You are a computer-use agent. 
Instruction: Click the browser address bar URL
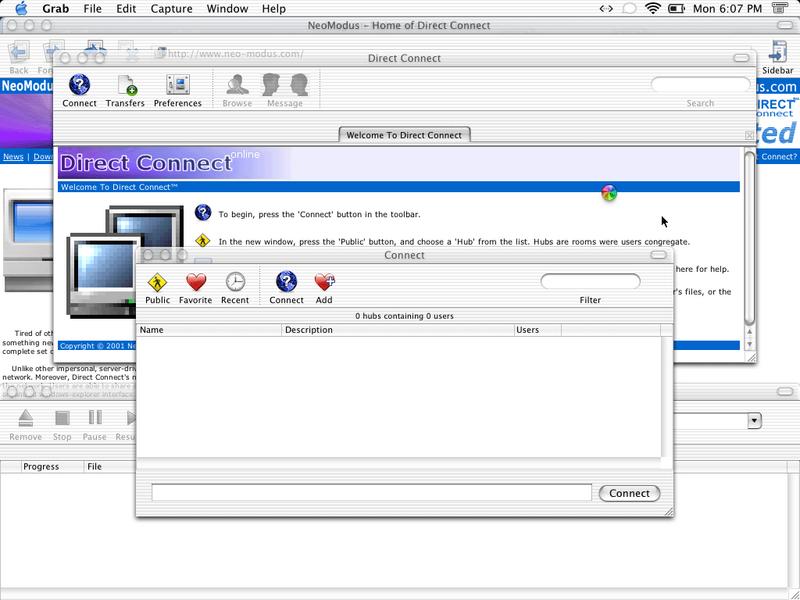pyautogui.click(x=235, y=54)
